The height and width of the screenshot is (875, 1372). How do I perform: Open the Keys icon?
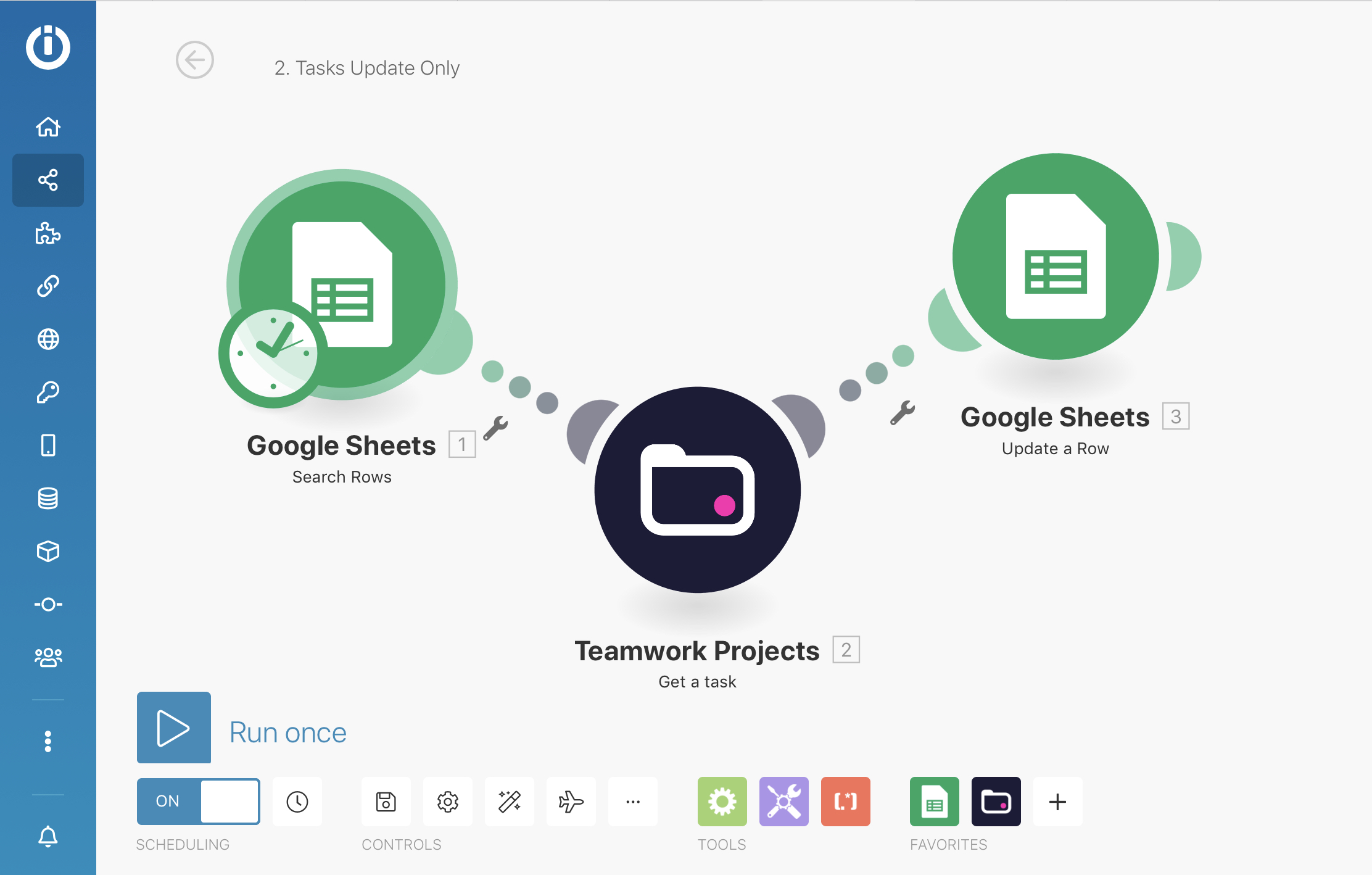pos(48,392)
